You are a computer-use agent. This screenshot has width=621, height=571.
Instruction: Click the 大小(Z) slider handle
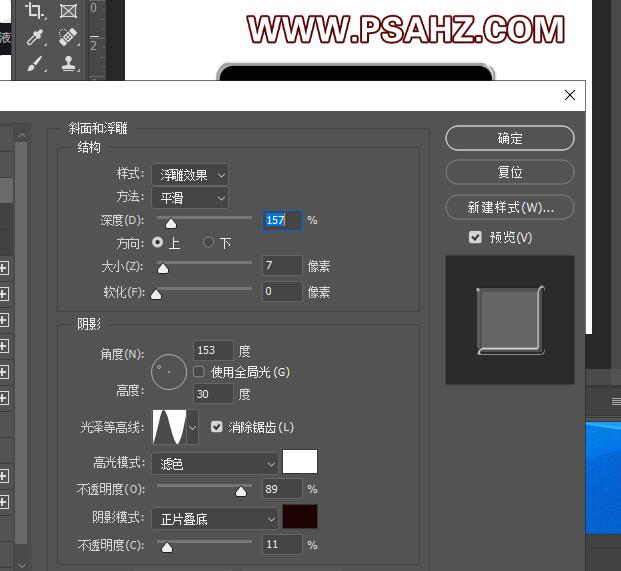click(163, 269)
